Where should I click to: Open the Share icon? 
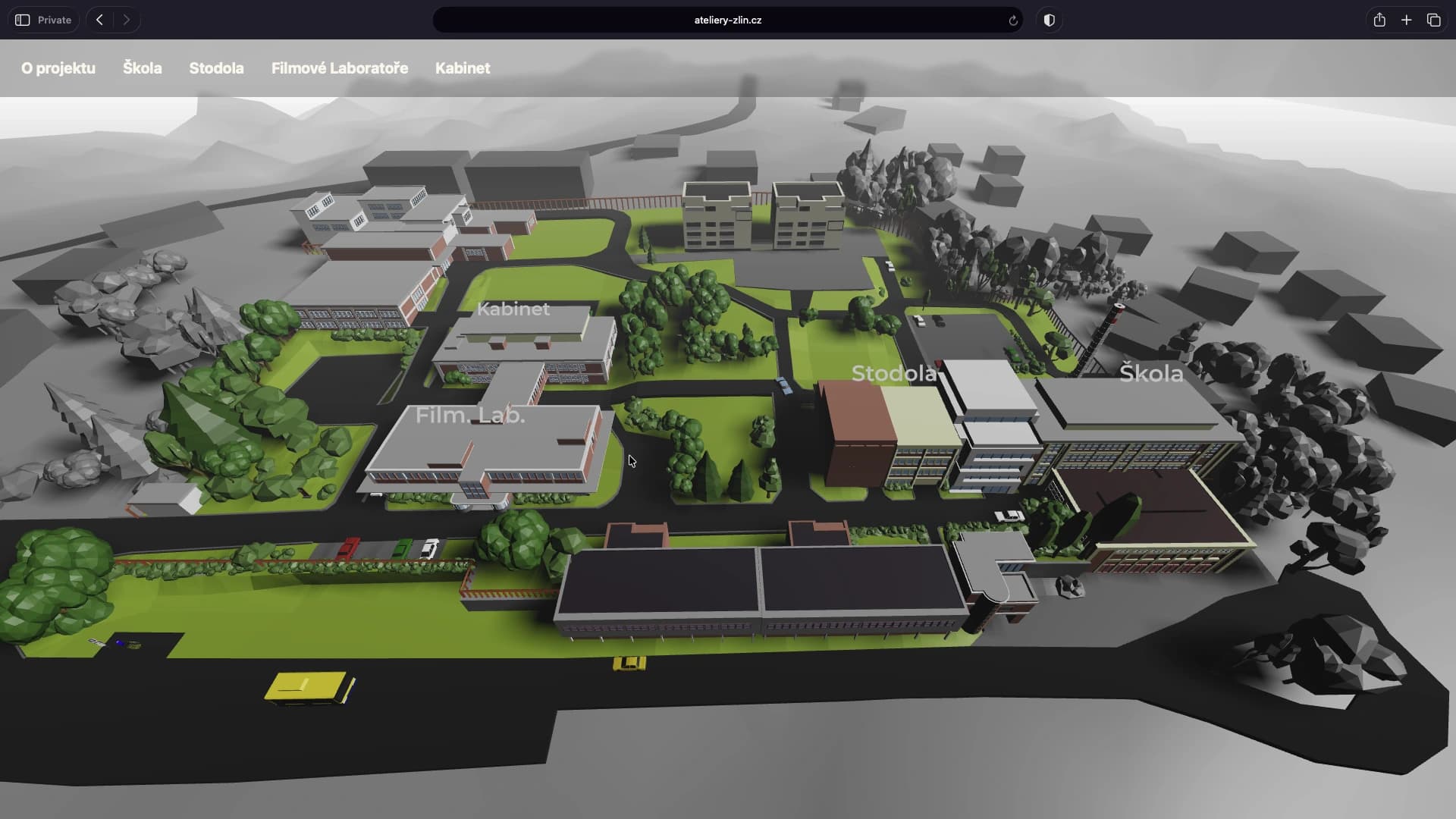tap(1379, 20)
